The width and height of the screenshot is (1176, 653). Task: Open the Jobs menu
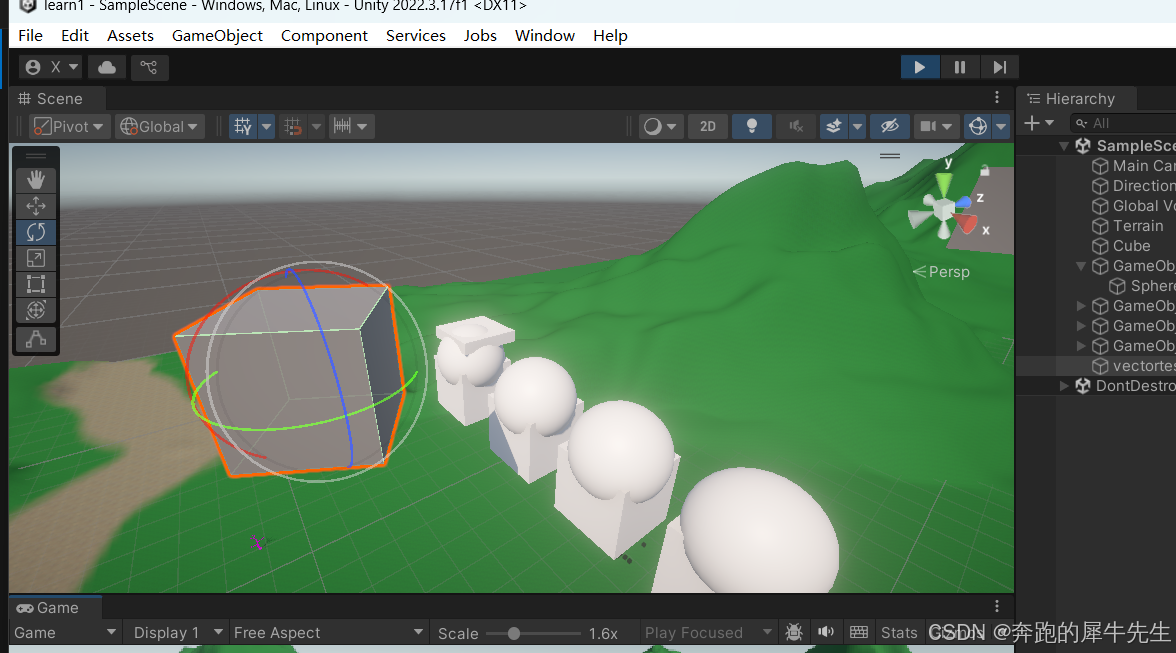[x=480, y=35]
